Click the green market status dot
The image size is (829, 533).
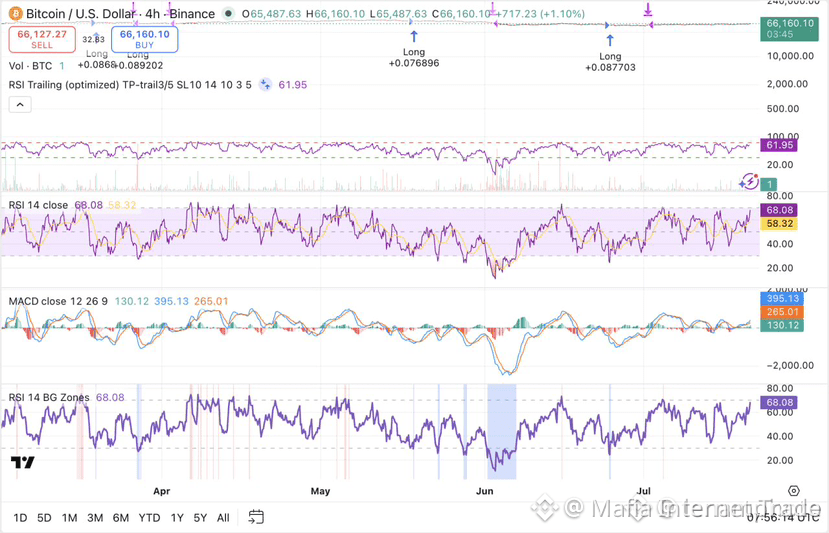228,13
